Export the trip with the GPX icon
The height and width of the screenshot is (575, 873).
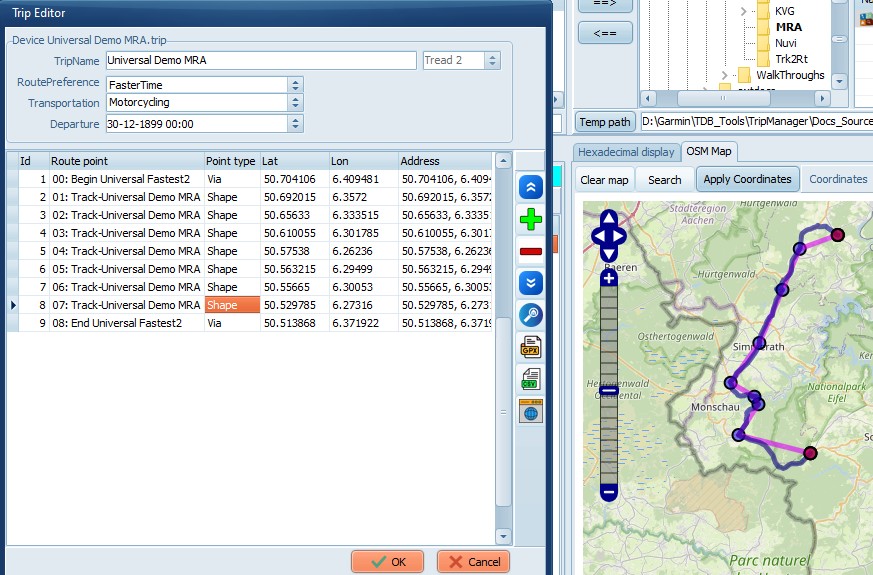(x=531, y=347)
